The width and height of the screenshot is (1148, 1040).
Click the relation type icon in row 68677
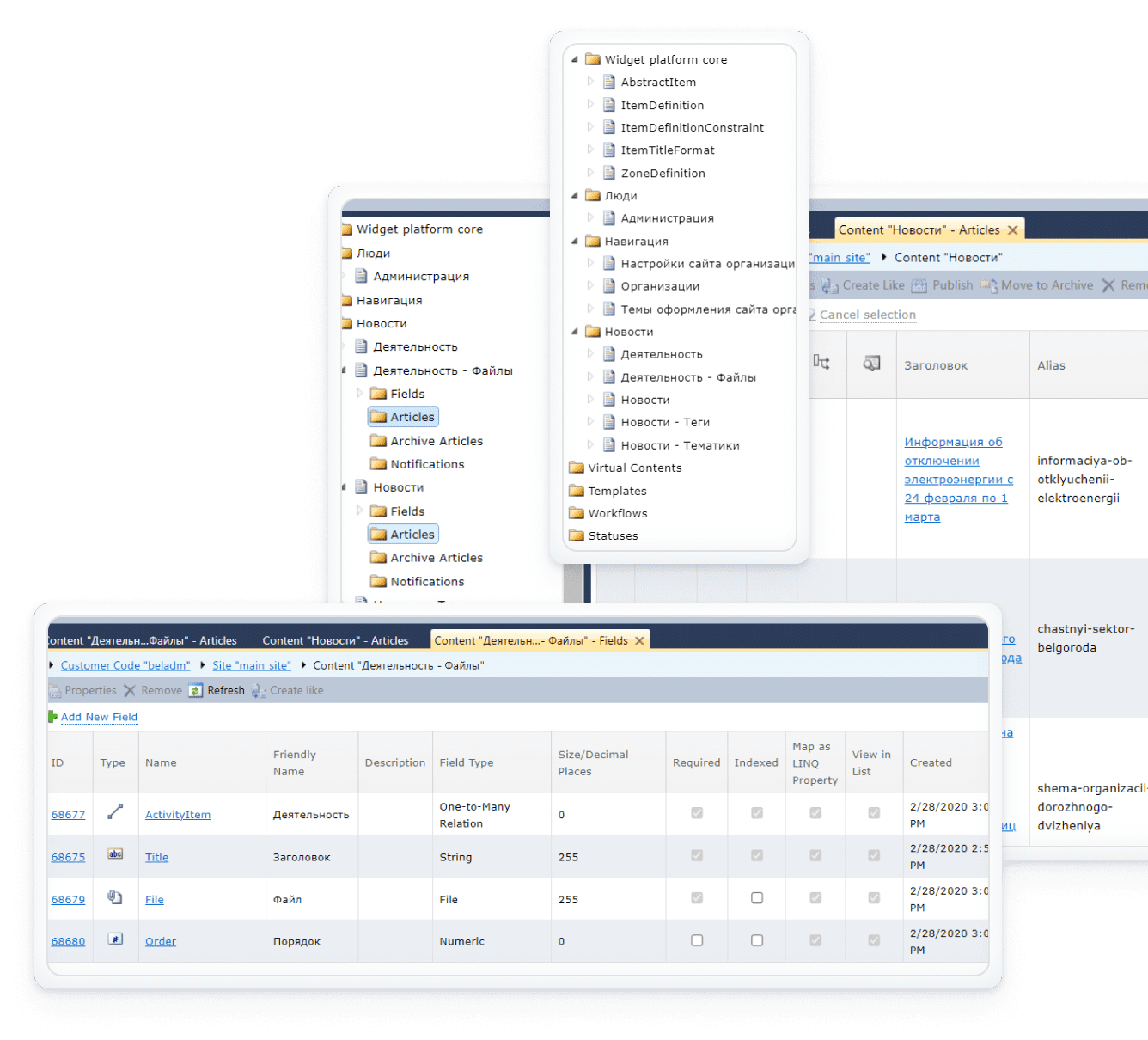115,811
